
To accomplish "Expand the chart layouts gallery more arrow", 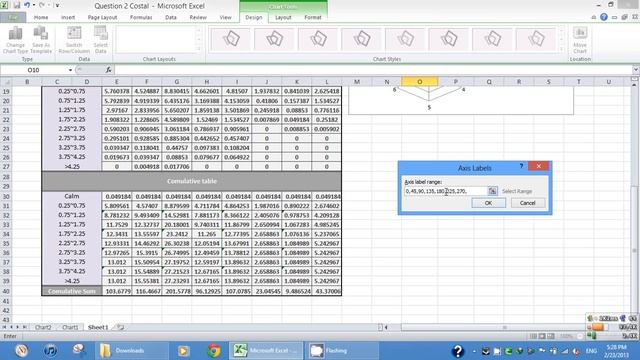I will point(199,49).
